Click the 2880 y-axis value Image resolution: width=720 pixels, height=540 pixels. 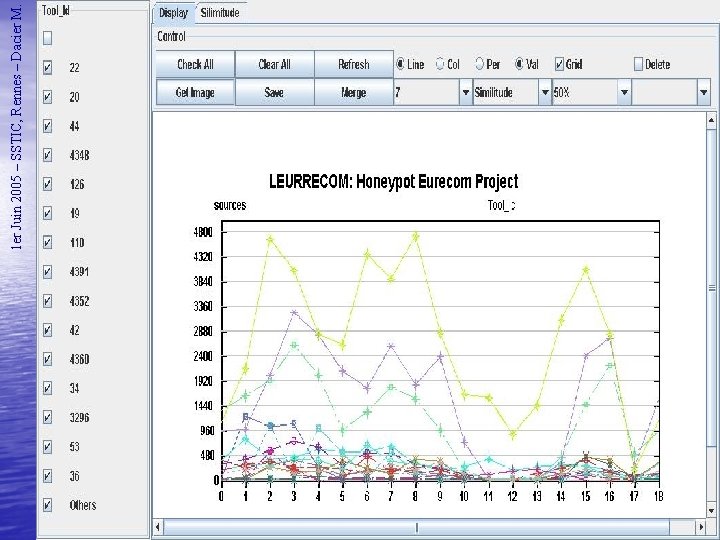tap(203, 332)
